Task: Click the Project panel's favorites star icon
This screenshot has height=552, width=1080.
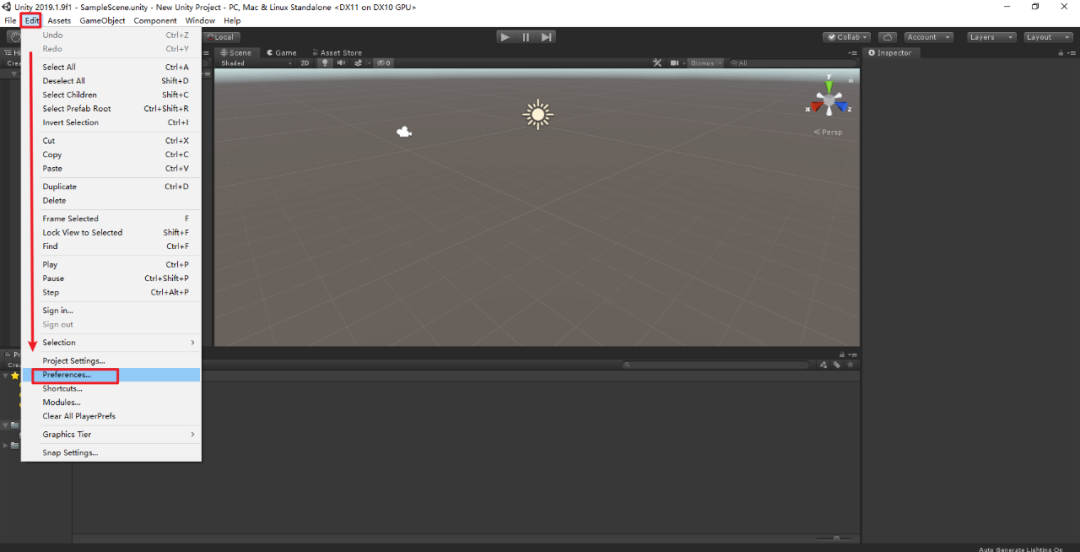Action: (x=849, y=365)
